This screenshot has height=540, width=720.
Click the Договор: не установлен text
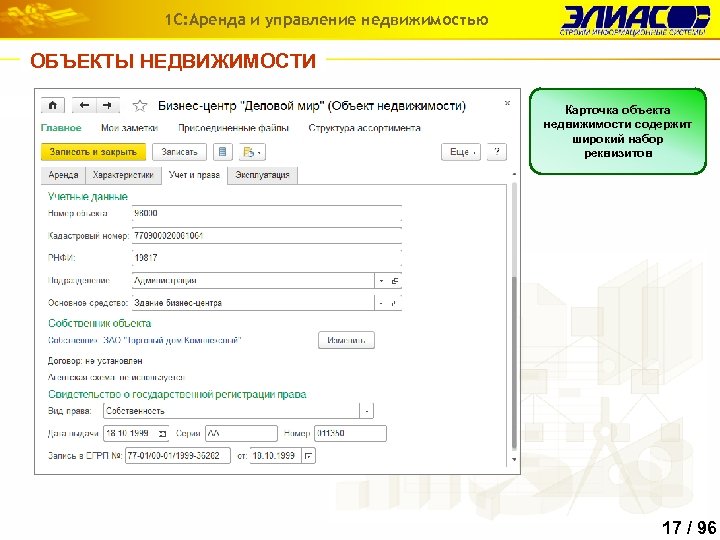pos(95,361)
